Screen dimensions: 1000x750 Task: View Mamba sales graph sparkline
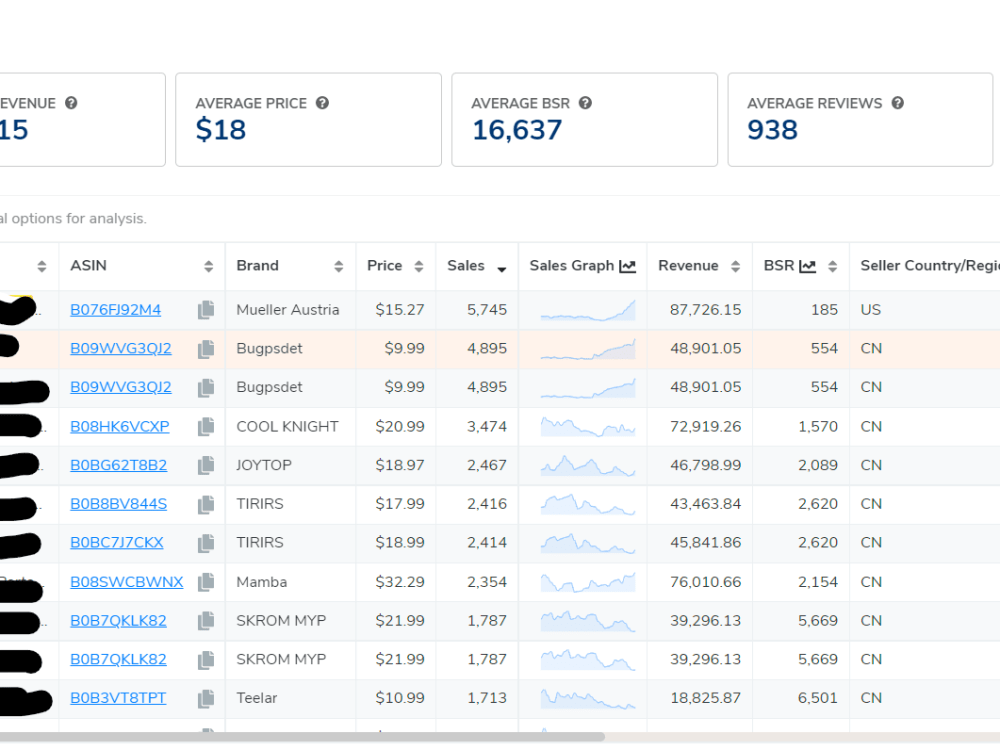587,582
